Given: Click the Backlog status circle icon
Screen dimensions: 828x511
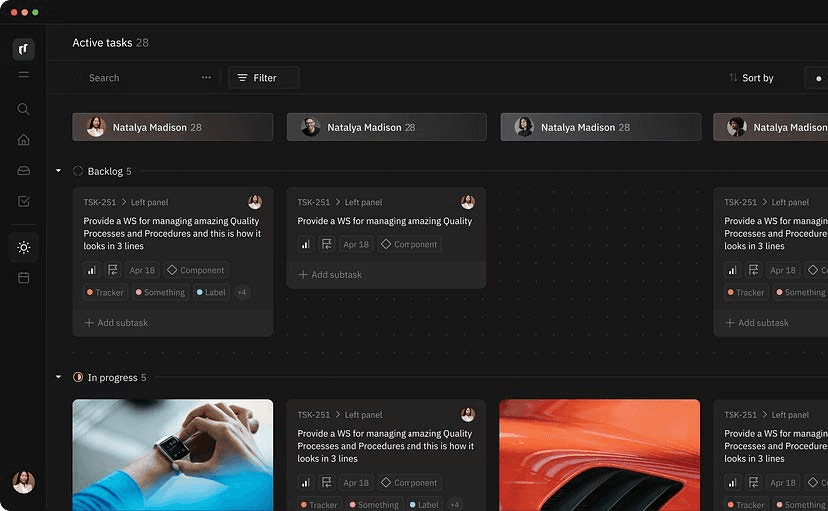Looking at the screenshot, I should (78, 171).
